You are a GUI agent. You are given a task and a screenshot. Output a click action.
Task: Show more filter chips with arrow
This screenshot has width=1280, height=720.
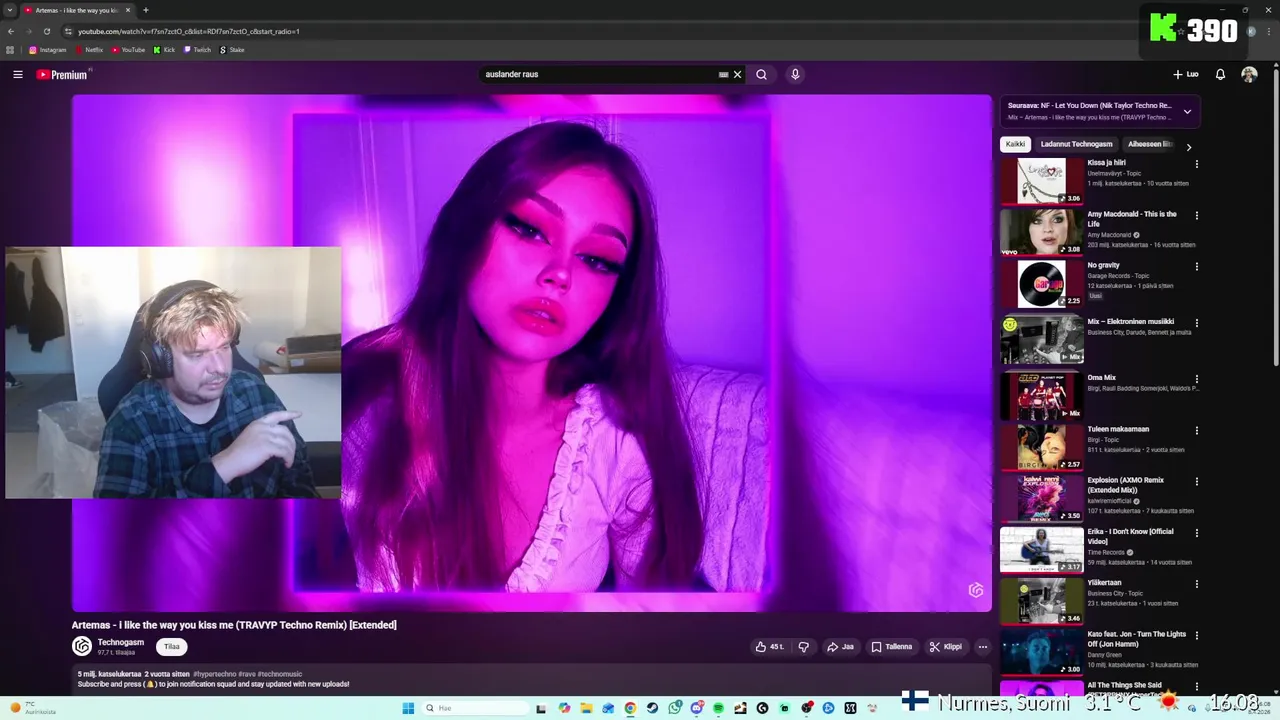pyautogui.click(x=1188, y=147)
